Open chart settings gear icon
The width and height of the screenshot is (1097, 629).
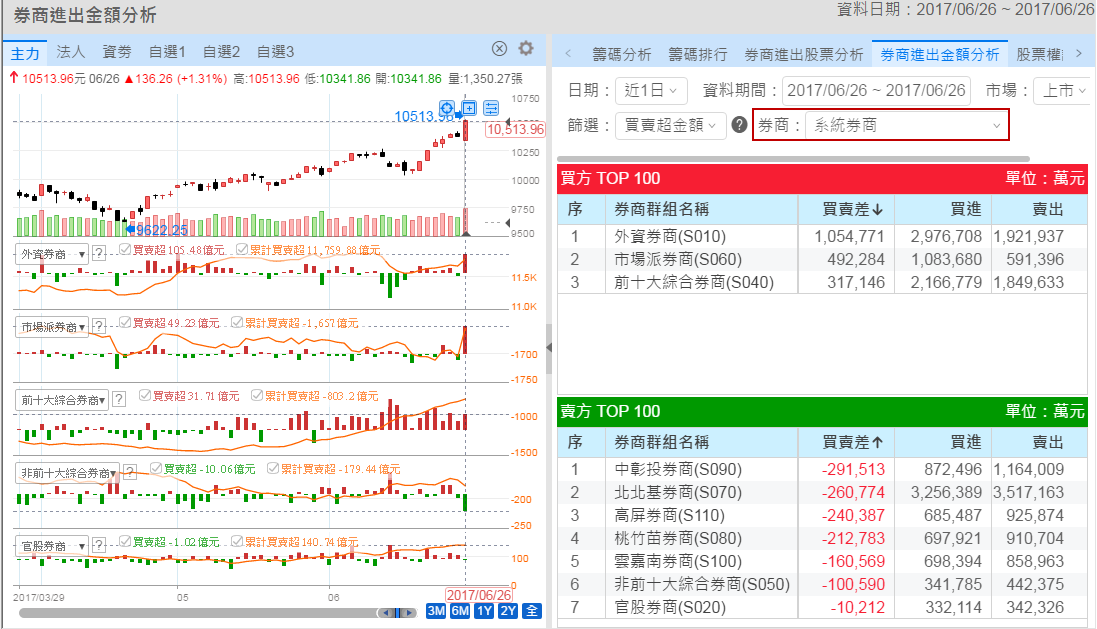point(526,49)
